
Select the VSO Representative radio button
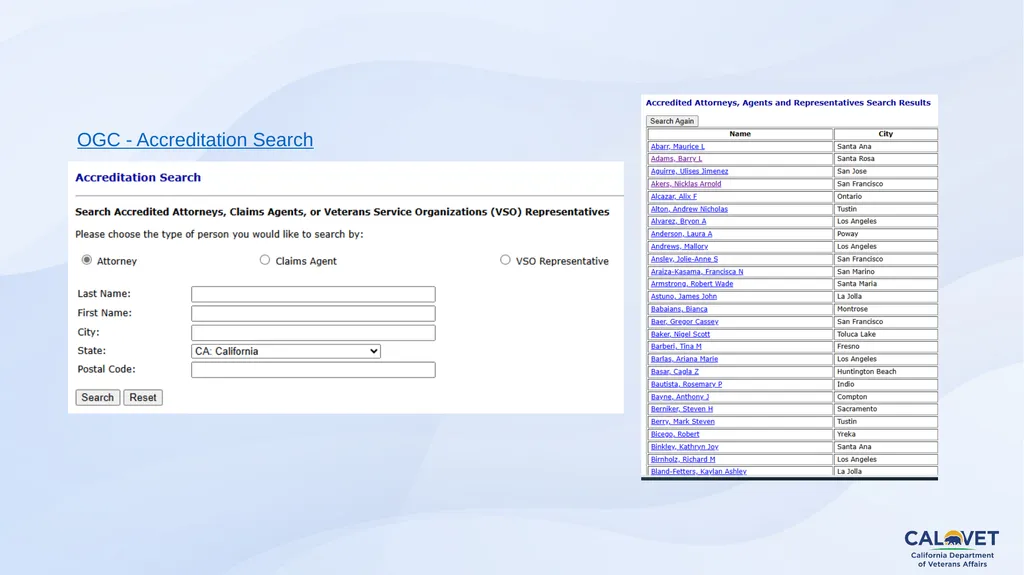[505, 260]
